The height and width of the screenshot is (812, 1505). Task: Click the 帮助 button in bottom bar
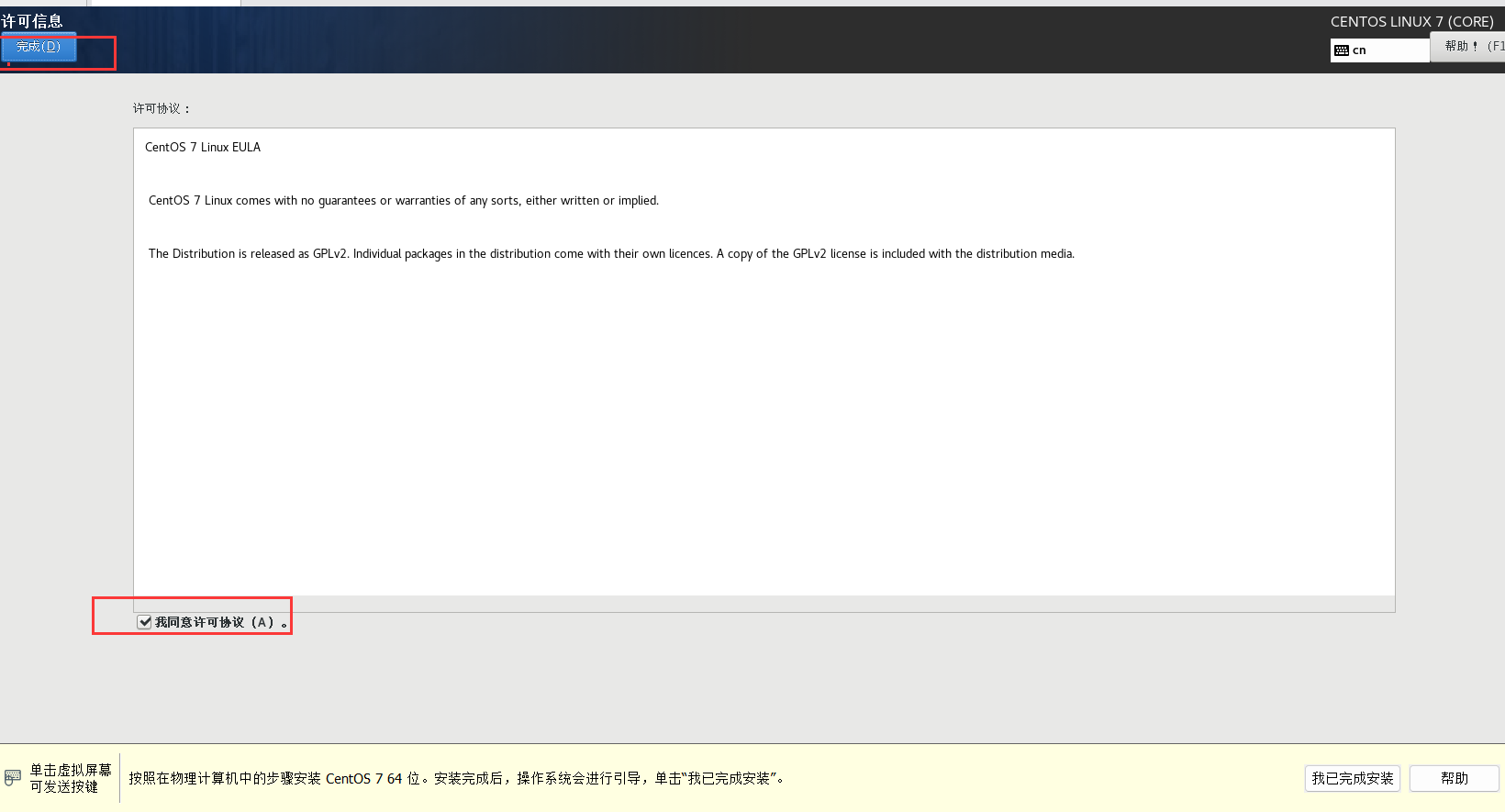coord(1455,778)
